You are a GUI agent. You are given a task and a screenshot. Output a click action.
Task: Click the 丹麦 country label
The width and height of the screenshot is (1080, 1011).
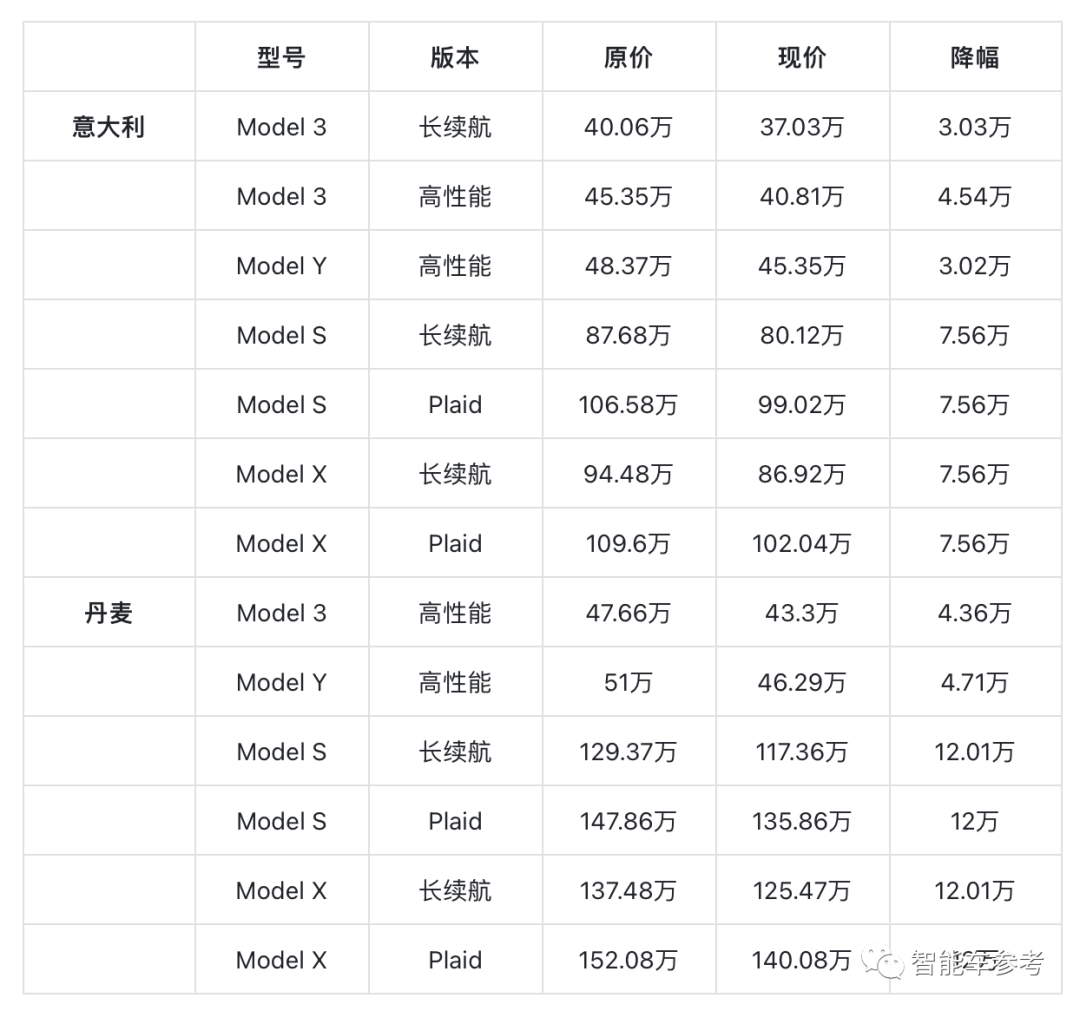[x=109, y=613]
